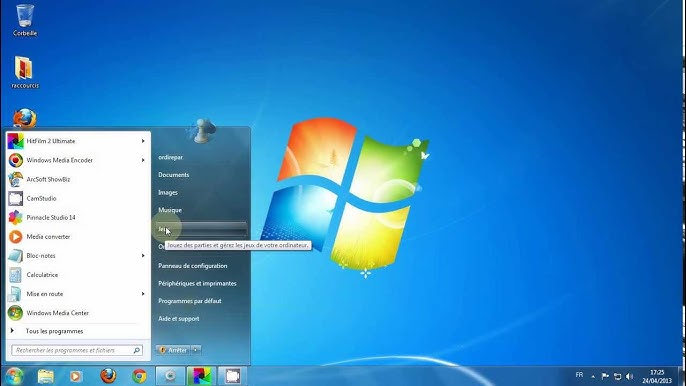Open the Corbeille recycle bin icon

point(25,20)
